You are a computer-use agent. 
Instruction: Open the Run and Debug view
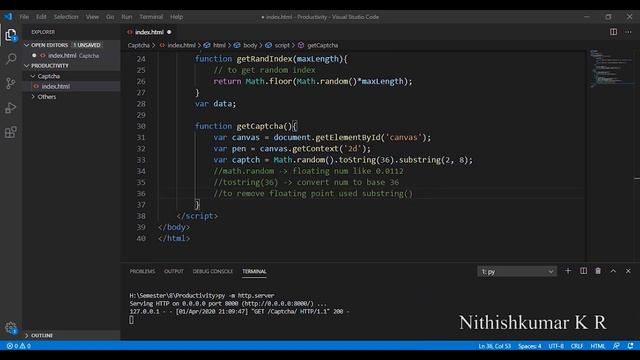(11, 108)
